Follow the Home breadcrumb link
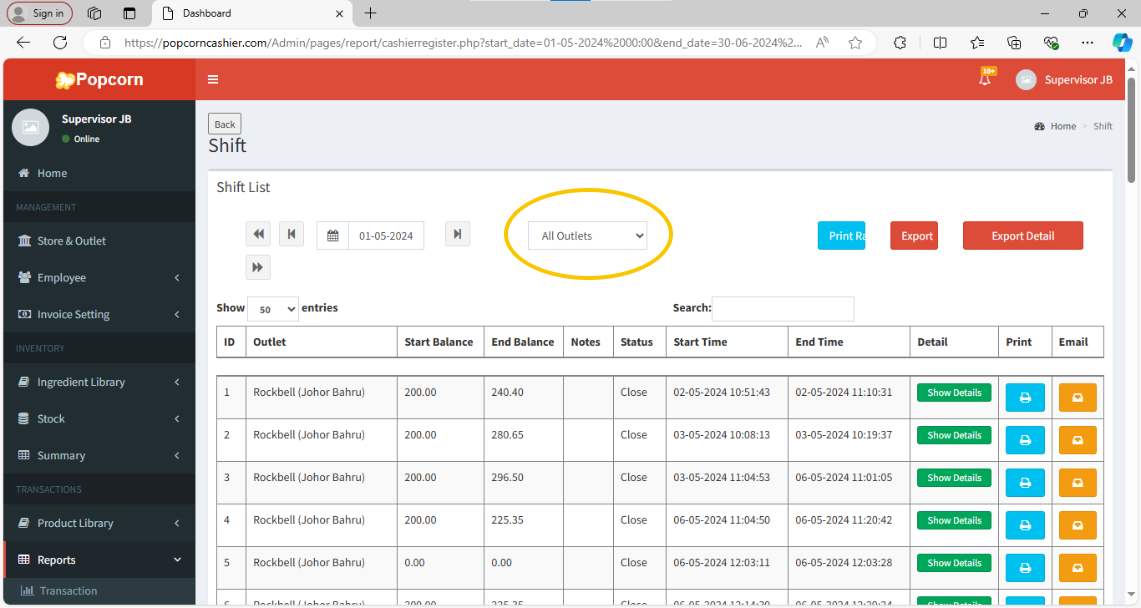The image size is (1141, 608). (1062, 126)
